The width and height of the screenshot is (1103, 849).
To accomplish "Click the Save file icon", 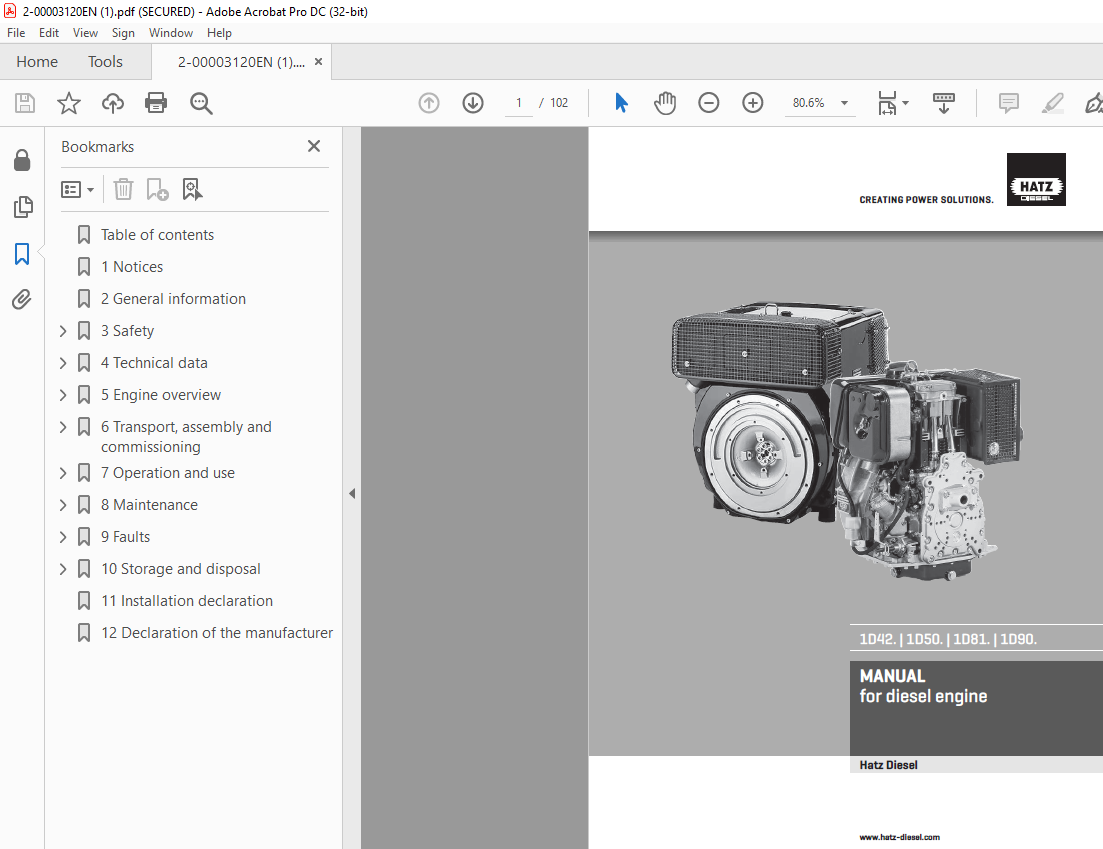I will point(25,103).
